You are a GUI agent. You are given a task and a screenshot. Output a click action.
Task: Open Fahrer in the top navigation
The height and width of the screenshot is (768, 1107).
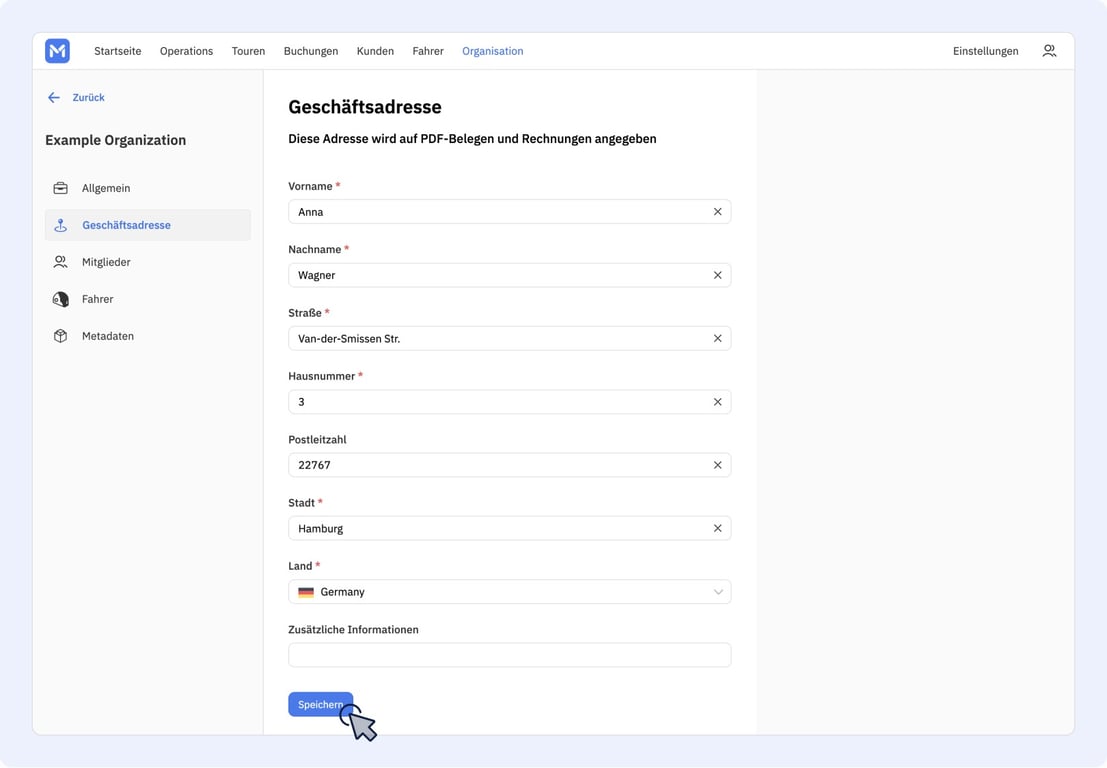click(428, 51)
